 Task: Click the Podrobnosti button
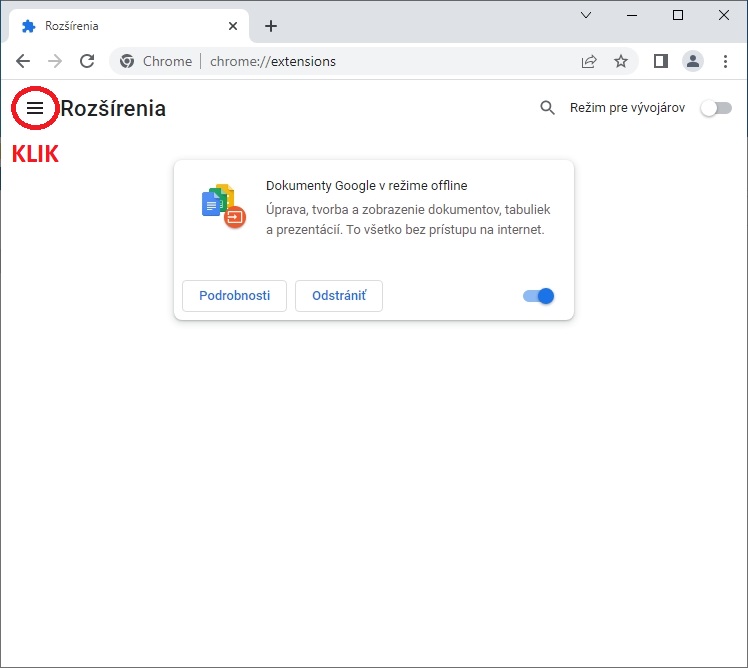click(234, 296)
